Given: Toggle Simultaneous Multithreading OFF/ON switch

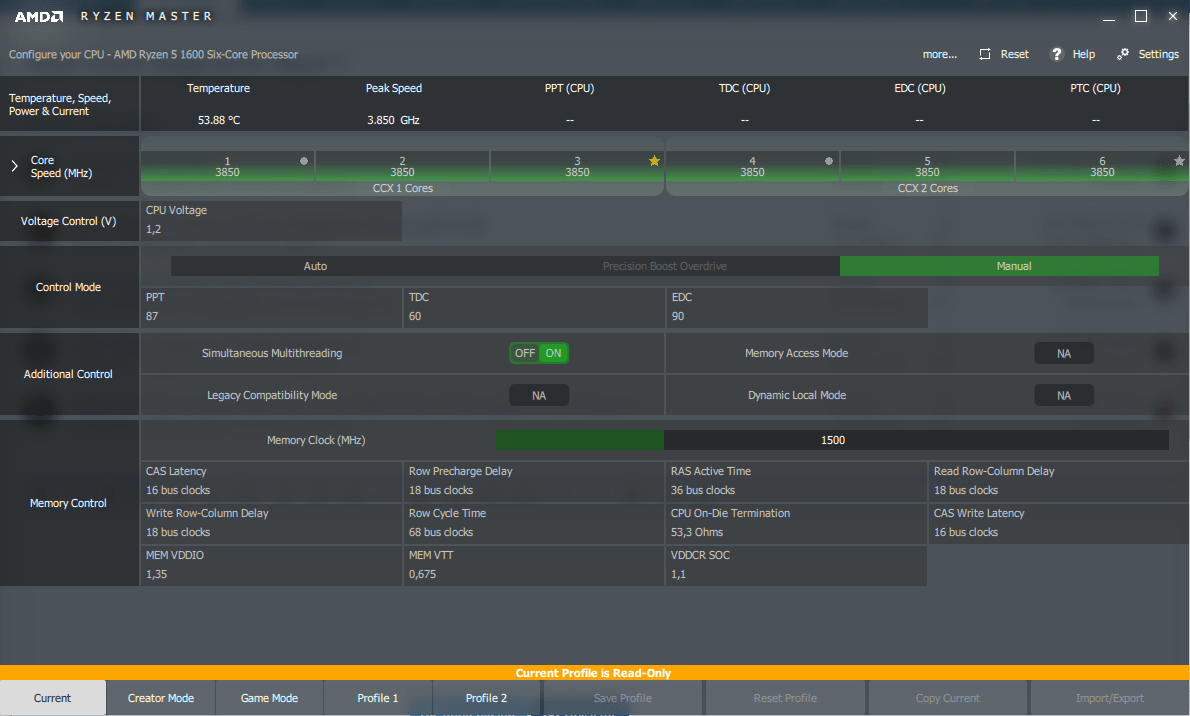Looking at the screenshot, I should (x=539, y=353).
